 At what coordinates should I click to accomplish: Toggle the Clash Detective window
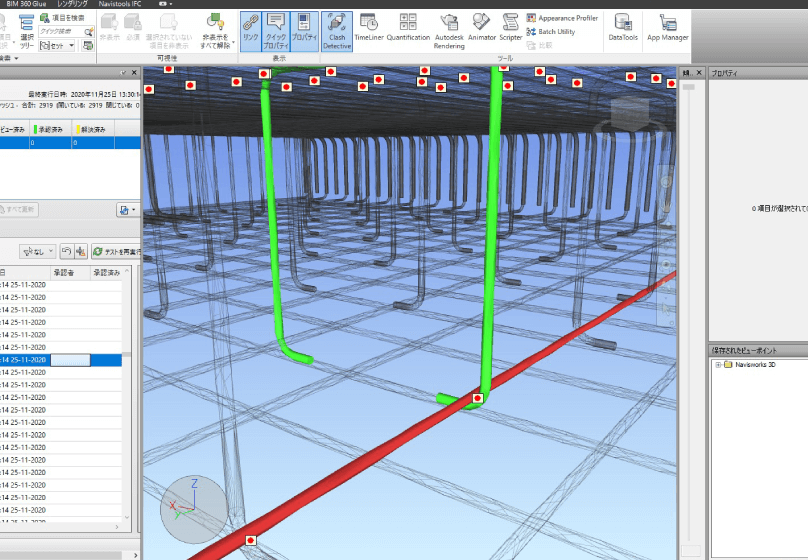click(x=337, y=31)
